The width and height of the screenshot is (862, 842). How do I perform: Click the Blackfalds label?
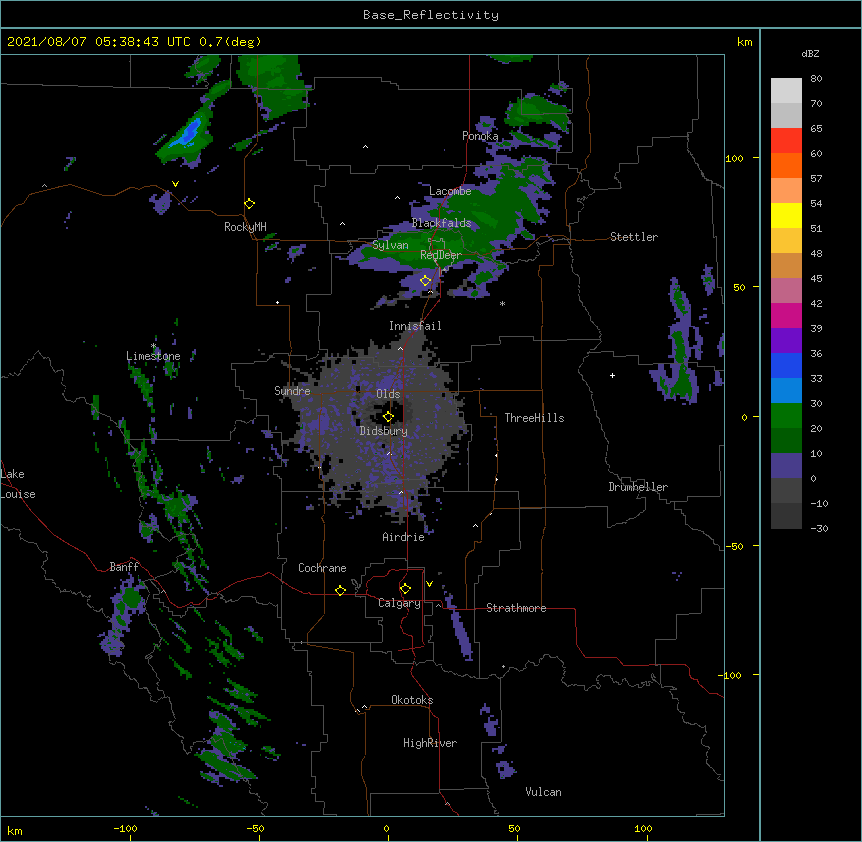[x=441, y=223]
